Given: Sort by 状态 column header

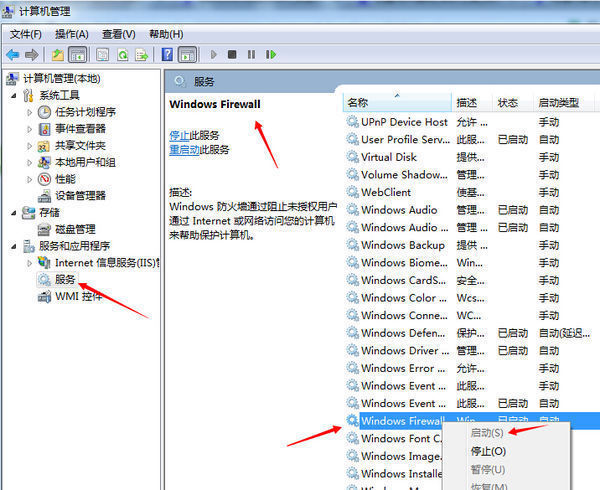Looking at the screenshot, I should pyautogui.click(x=513, y=103).
